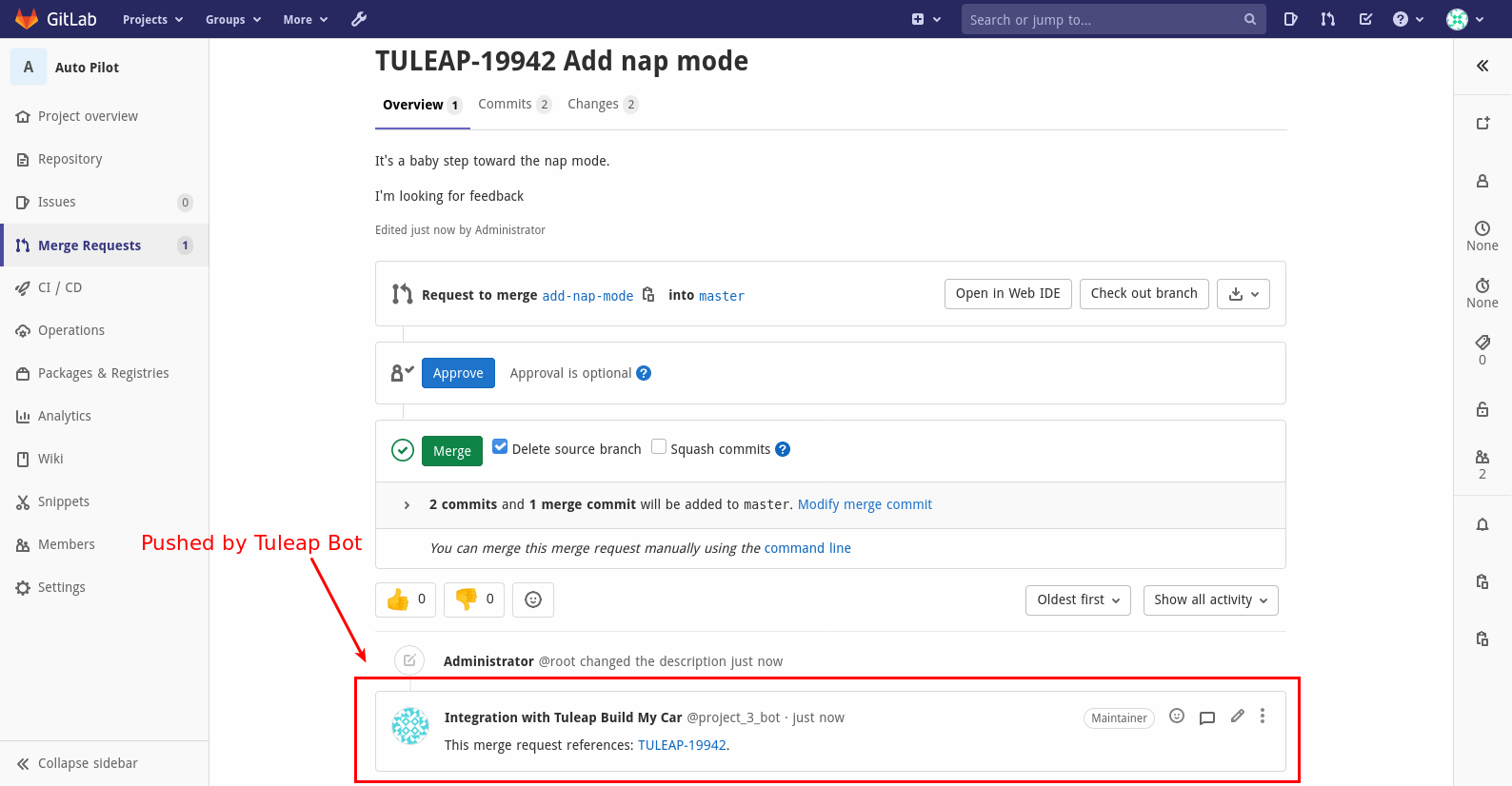Open the Show all activity filter
1512x786 pixels.
pyautogui.click(x=1211, y=600)
